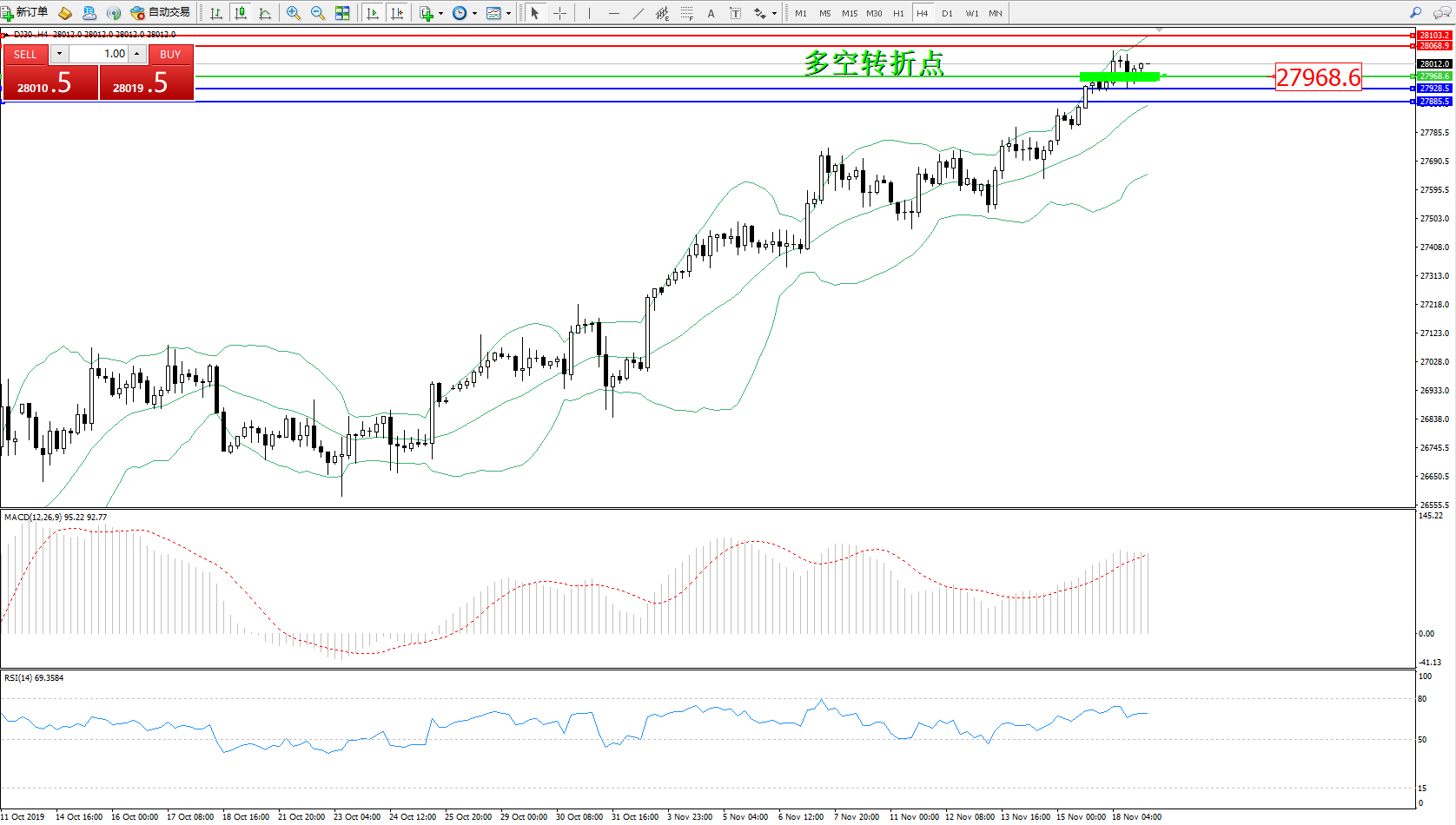The image size is (1456, 825).
Task: Expand the indicators list dropdown arrow
Action: pos(440,14)
